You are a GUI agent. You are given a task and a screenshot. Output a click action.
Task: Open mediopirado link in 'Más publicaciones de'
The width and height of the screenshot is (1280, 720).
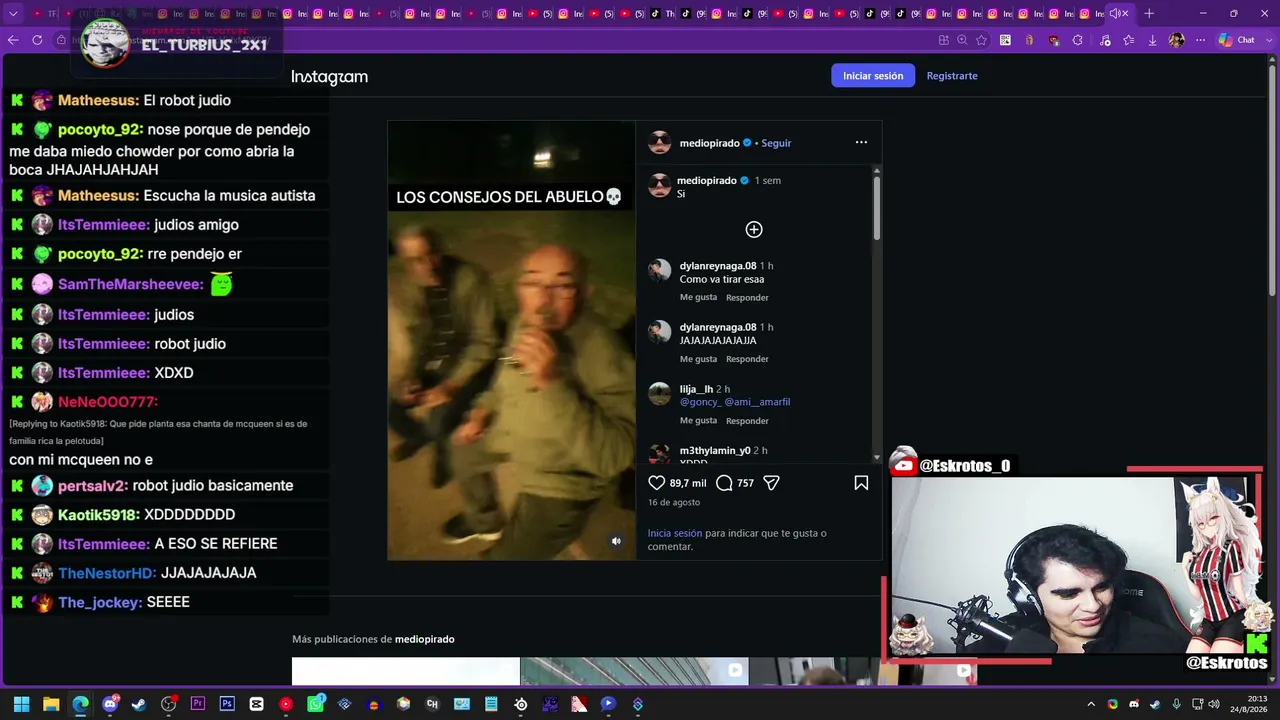pos(425,639)
